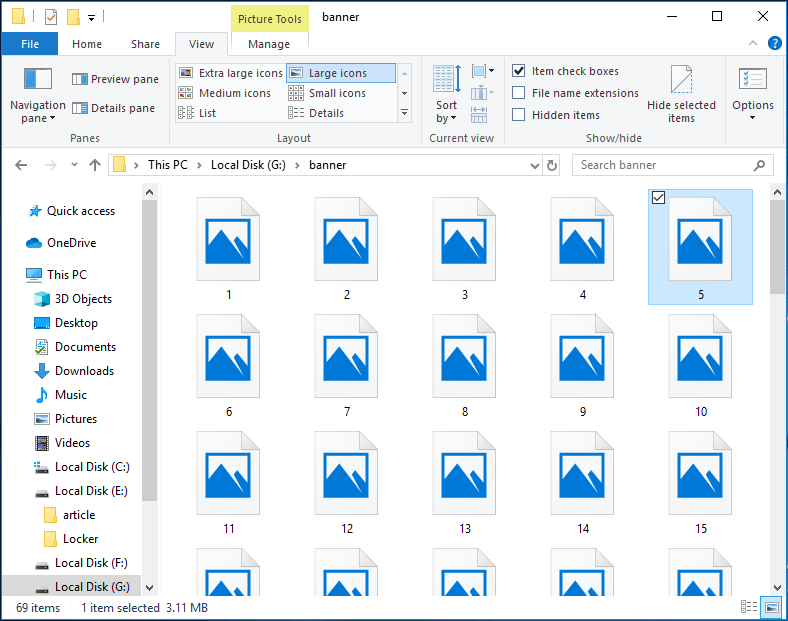
Task: Enable Hidden items checkbox
Action: (x=519, y=115)
